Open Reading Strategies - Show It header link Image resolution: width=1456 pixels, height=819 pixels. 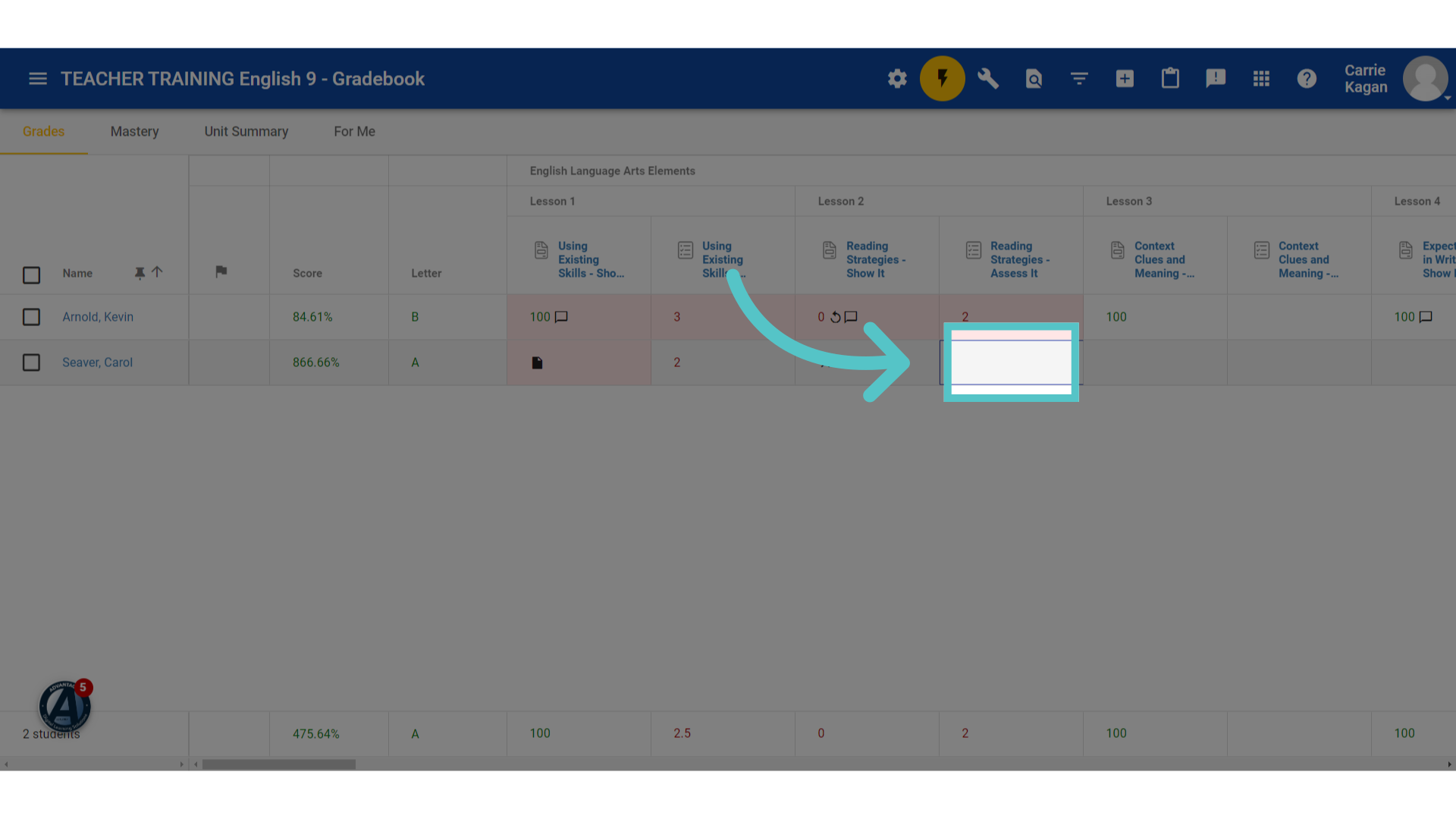(x=876, y=259)
